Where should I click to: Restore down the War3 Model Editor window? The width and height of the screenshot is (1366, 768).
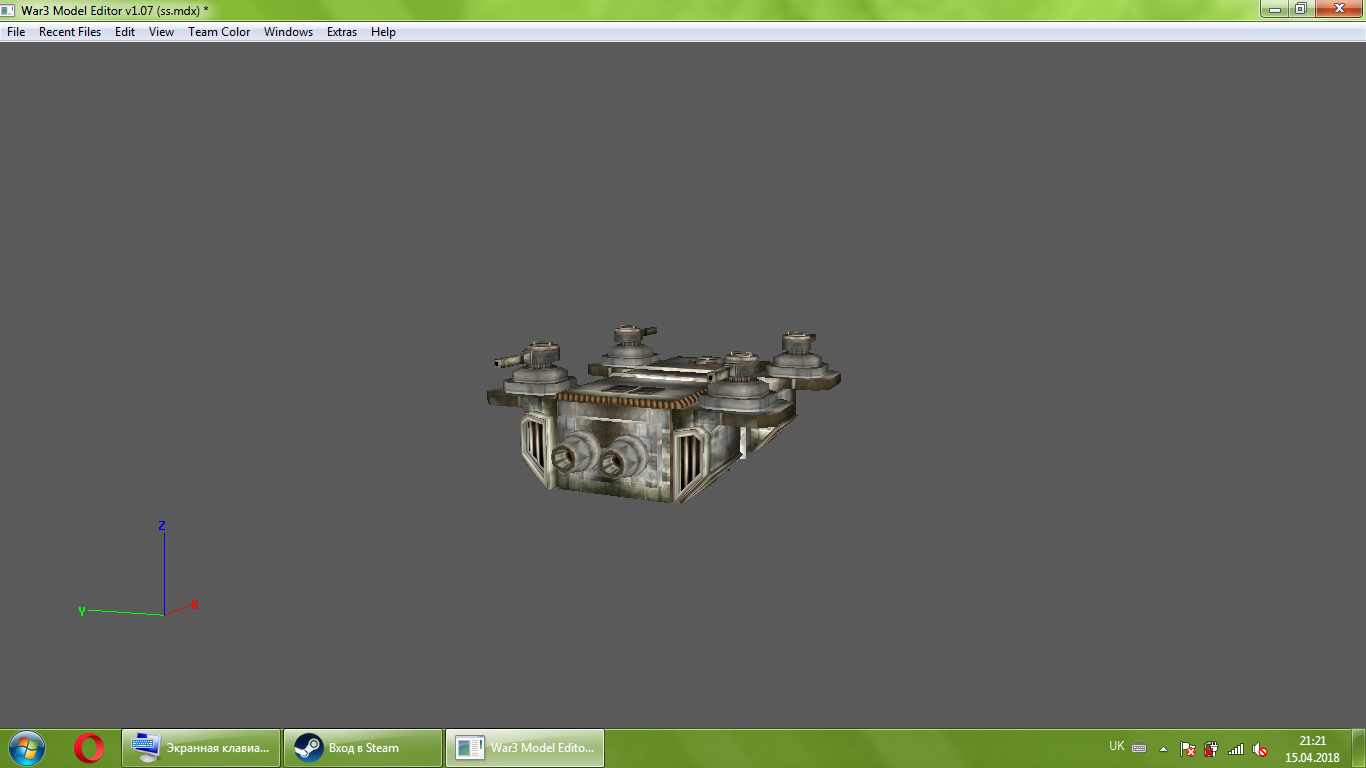(x=1300, y=8)
